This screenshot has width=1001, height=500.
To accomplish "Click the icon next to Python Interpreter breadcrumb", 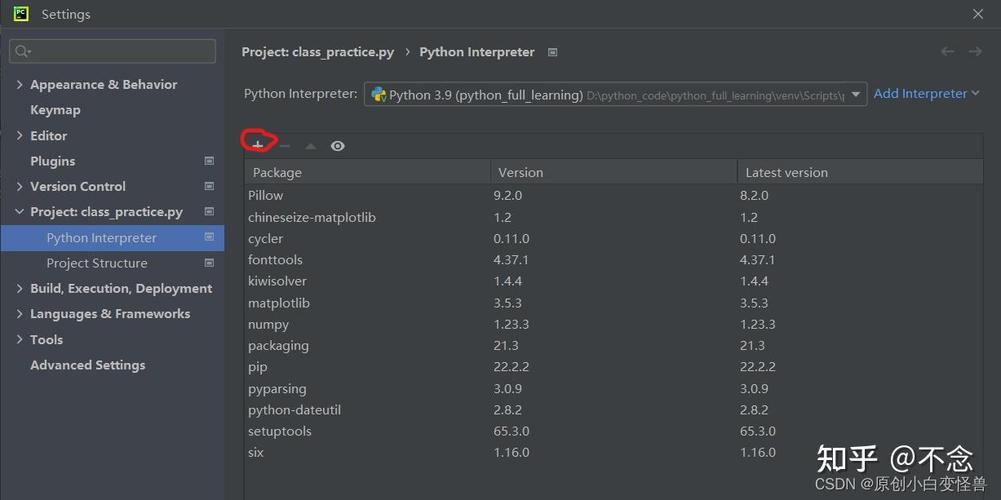I will pyautogui.click(x=553, y=52).
